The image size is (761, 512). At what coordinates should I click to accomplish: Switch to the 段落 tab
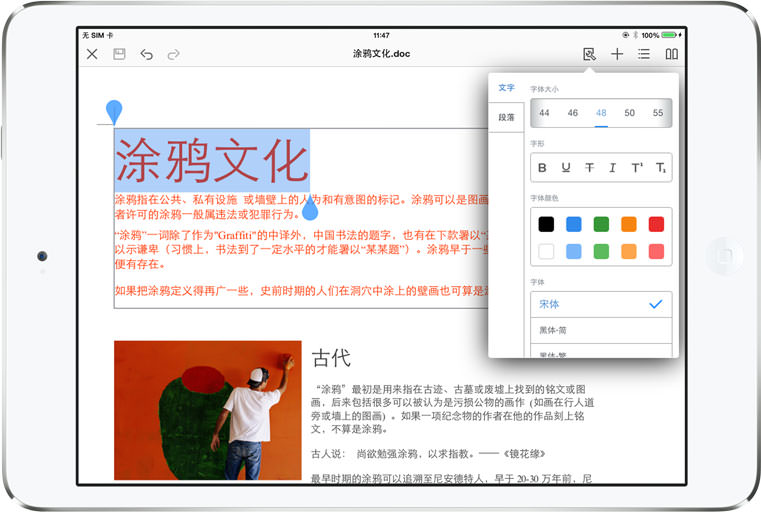[x=506, y=117]
